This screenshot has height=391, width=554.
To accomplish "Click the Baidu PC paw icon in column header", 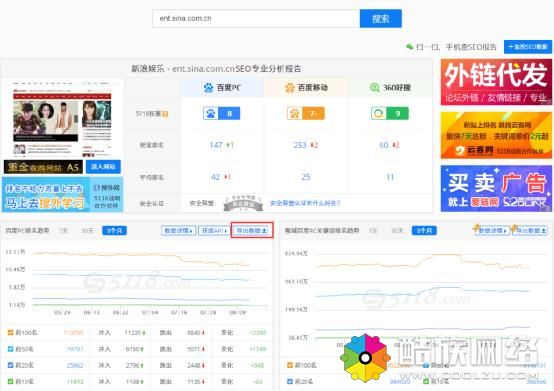I will 208,87.
